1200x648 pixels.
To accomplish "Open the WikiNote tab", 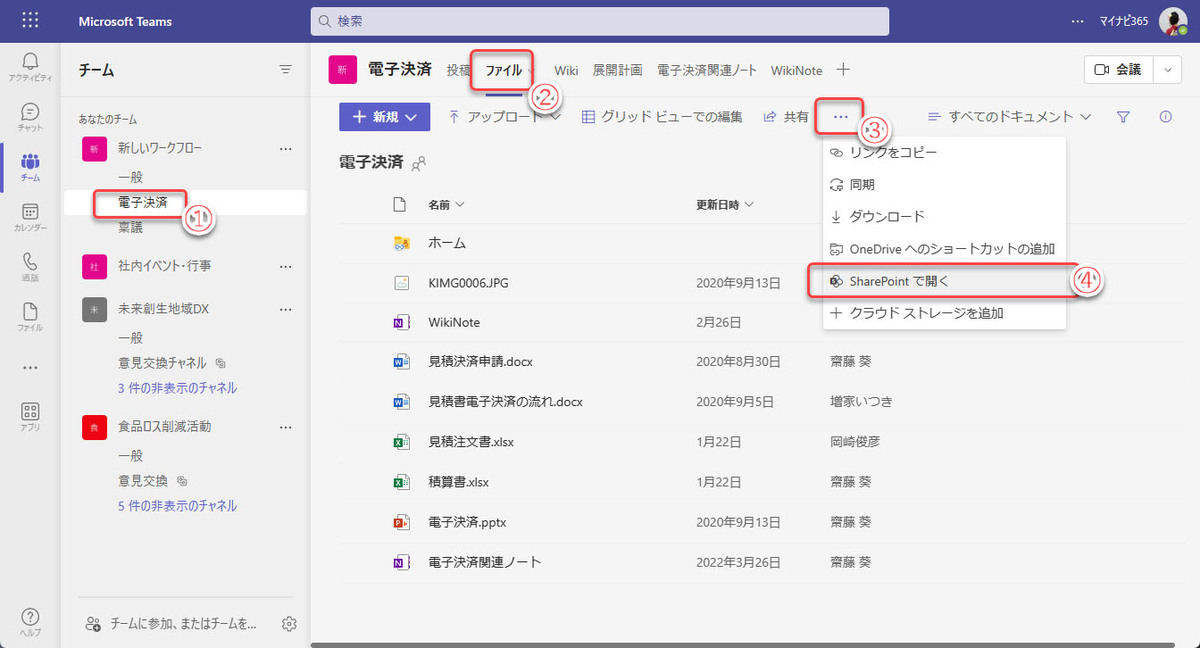I will 796,71.
